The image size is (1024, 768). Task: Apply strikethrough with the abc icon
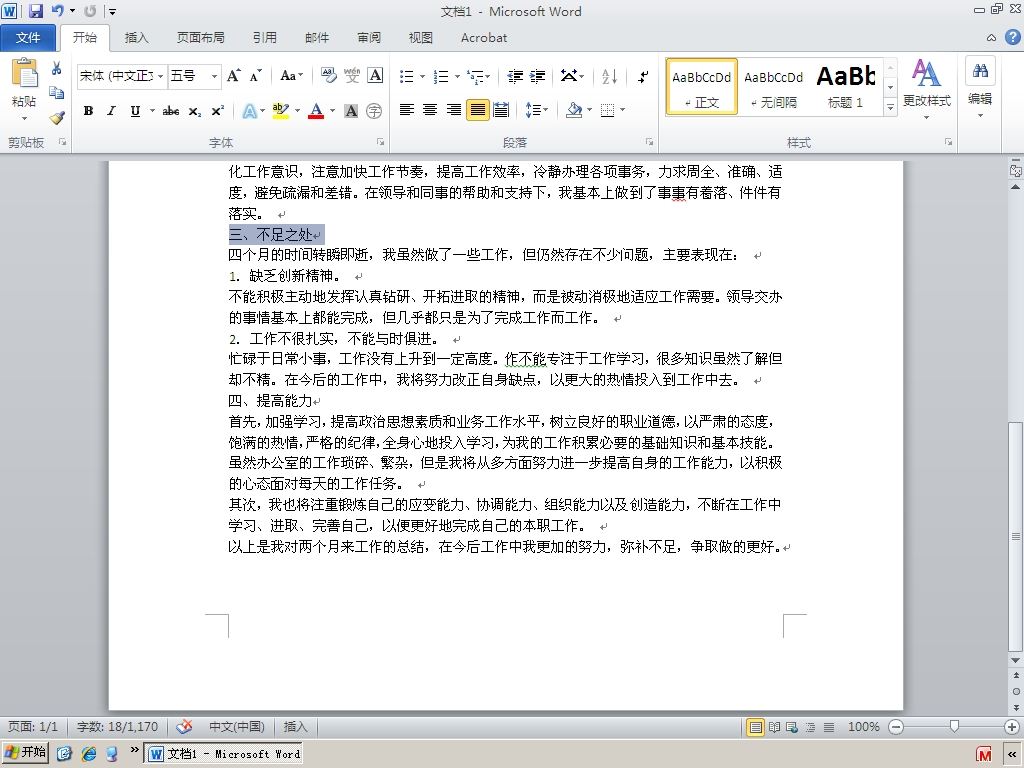click(171, 111)
